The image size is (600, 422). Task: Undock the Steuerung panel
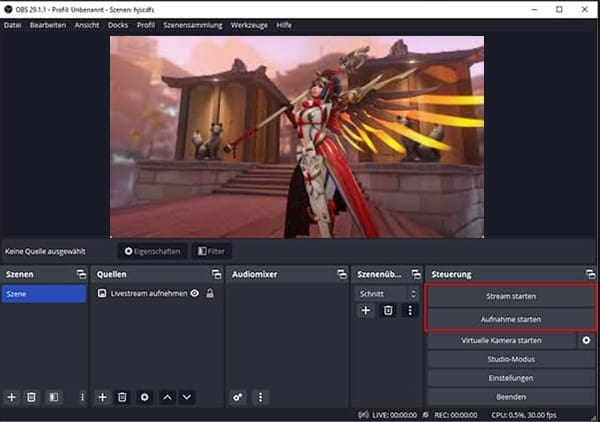click(x=590, y=274)
